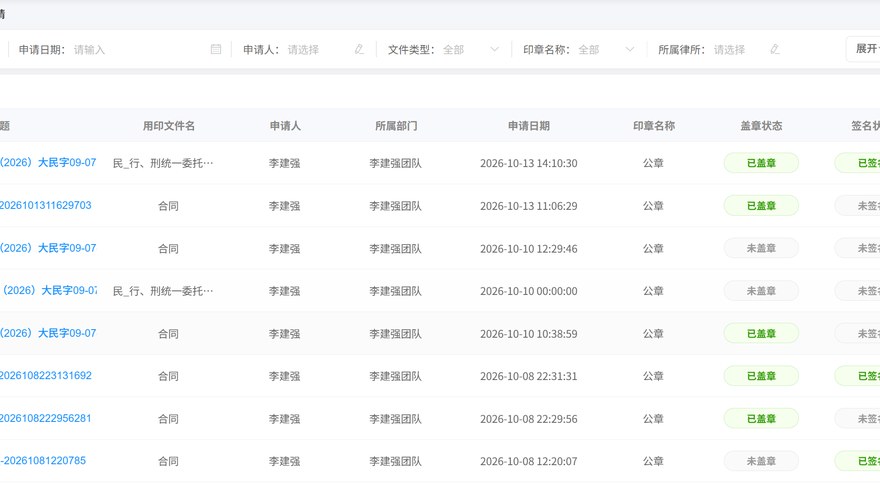This screenshot has height=489, width=880.
Task: Open the title link in the 2026-10-13 14:10:30 row
Action: click(x=48, y=163)
